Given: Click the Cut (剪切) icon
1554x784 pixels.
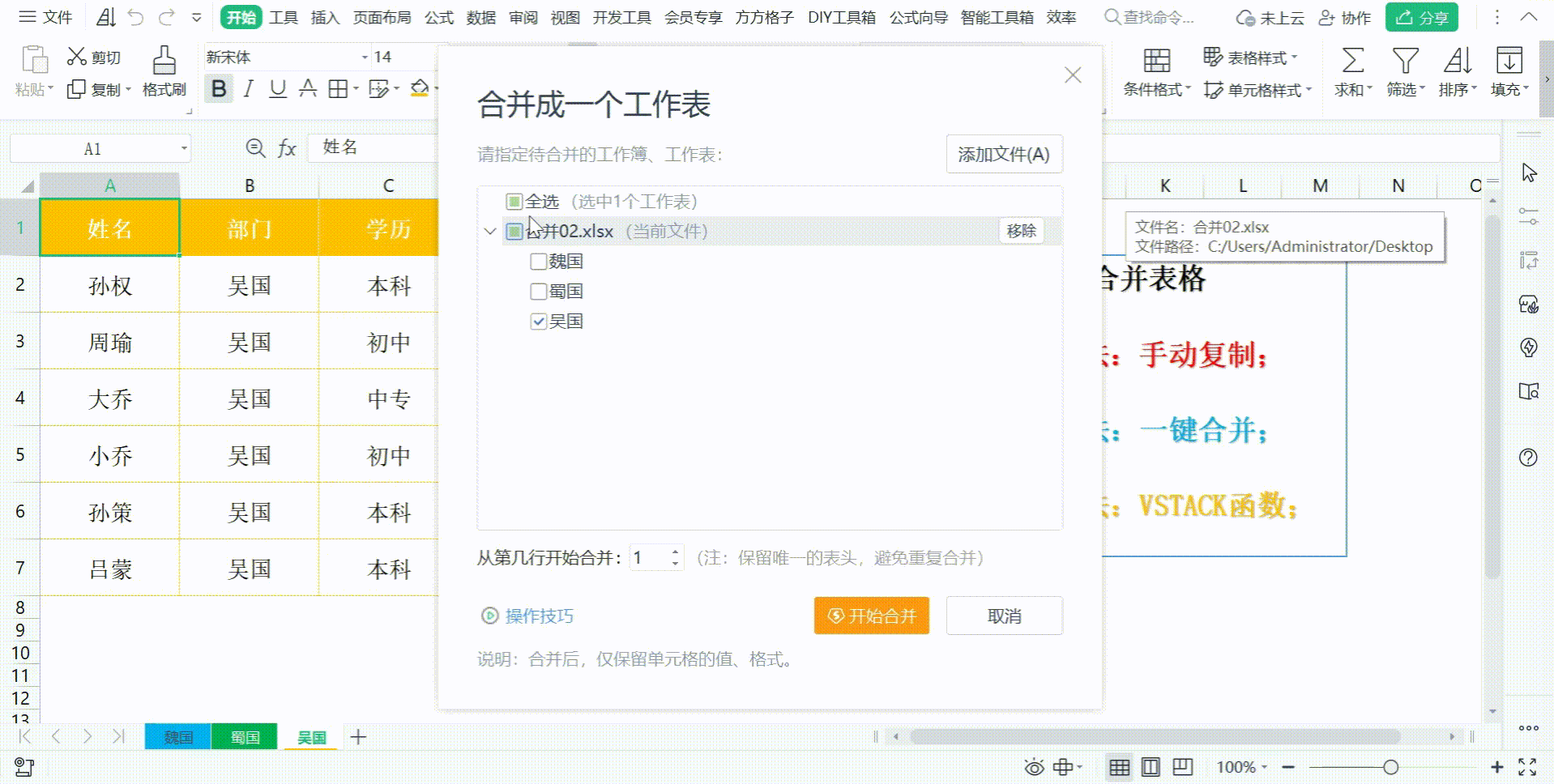Looking at the screenshot, I should (77, 57).
